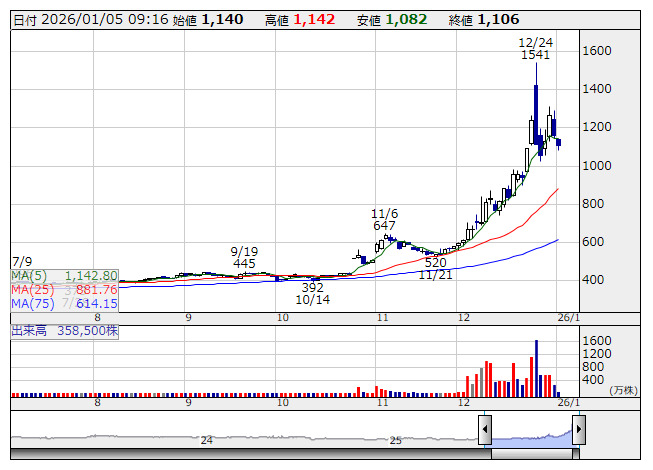Click the 終値 1,106 value in header

point(498,19)
